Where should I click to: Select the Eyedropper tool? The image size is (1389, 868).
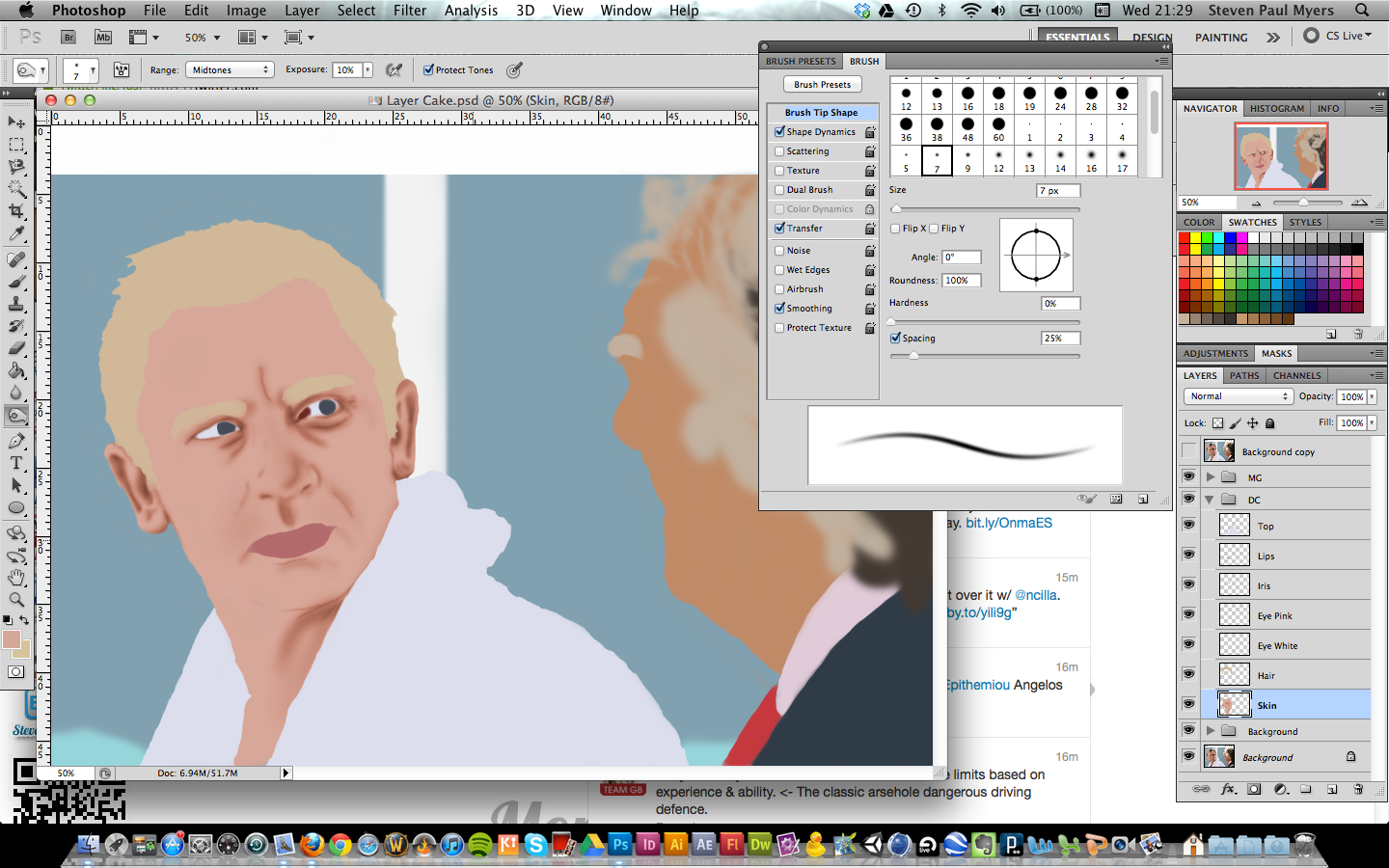pos(16,234)
